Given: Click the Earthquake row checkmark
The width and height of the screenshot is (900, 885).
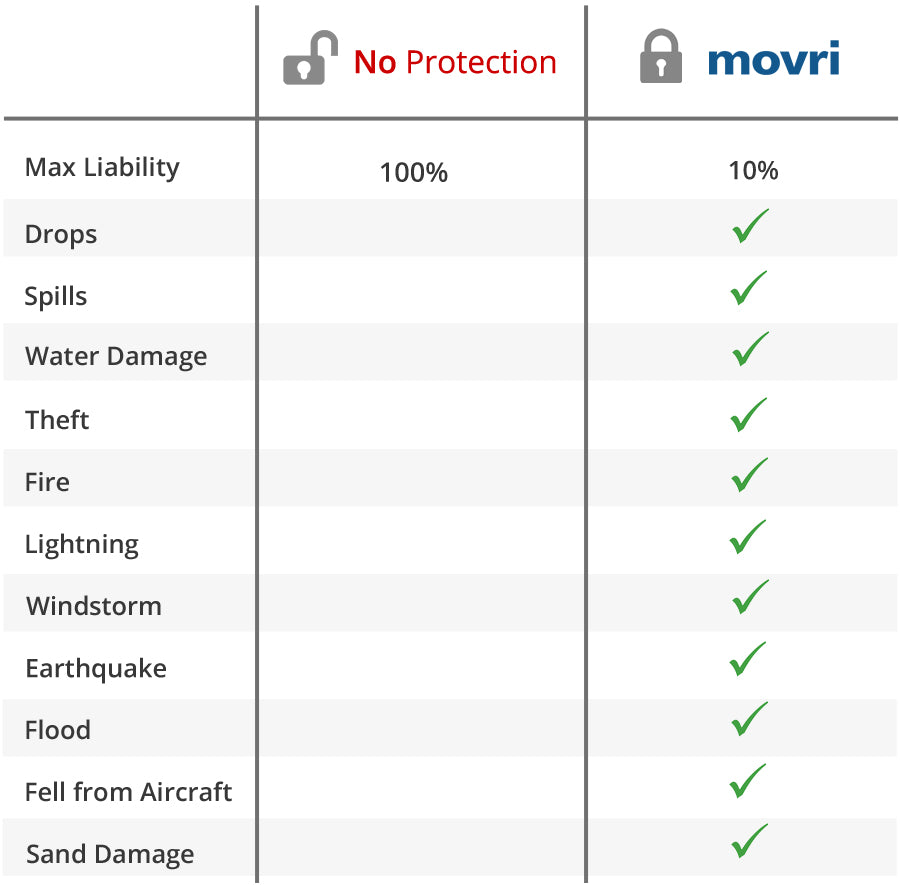Looking at the screenshot, I should [749, 659].
